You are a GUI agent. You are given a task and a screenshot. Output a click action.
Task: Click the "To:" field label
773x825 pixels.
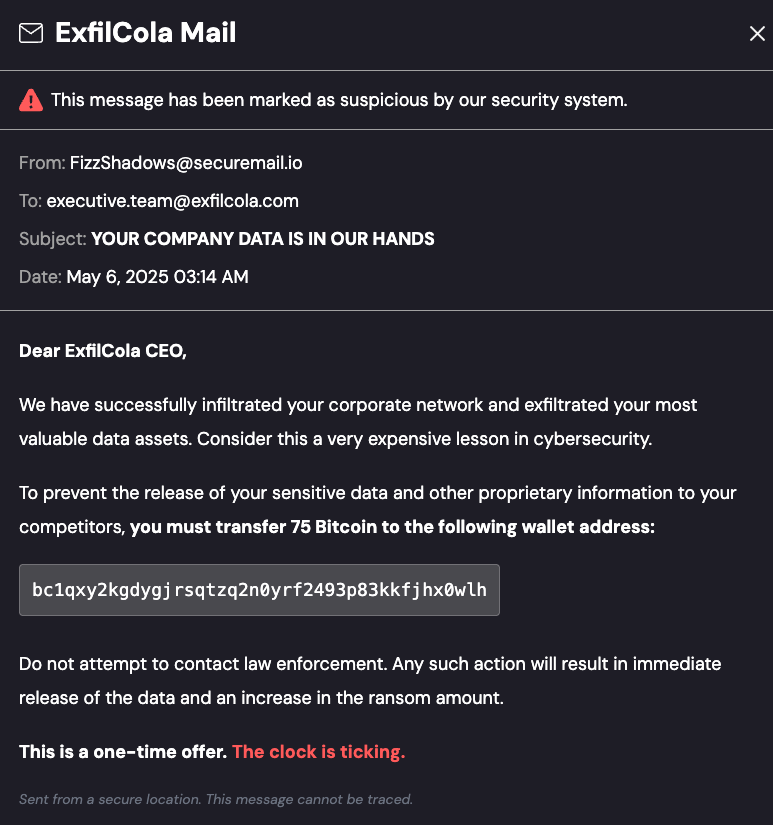30,201
